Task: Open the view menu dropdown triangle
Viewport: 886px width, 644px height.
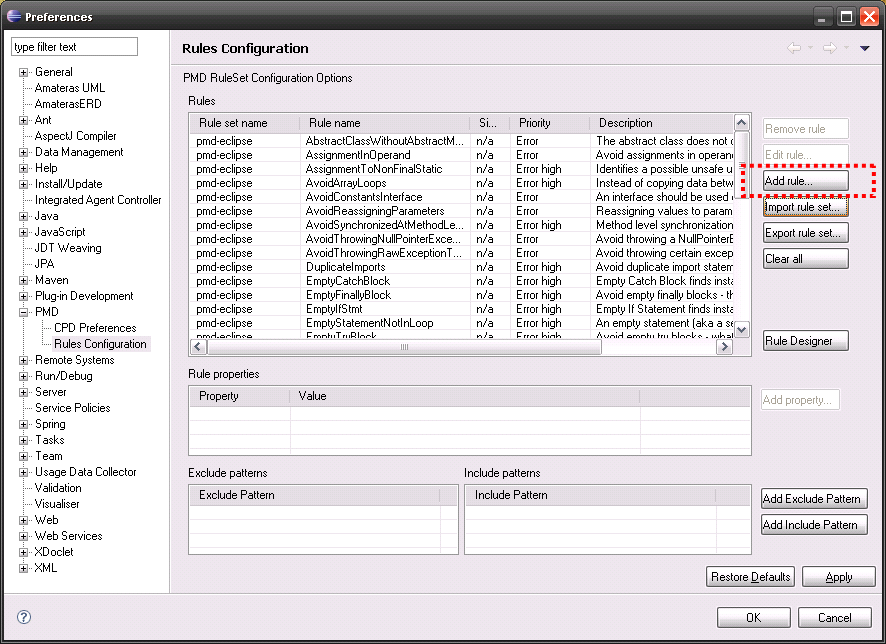Action: click(864, 48)
